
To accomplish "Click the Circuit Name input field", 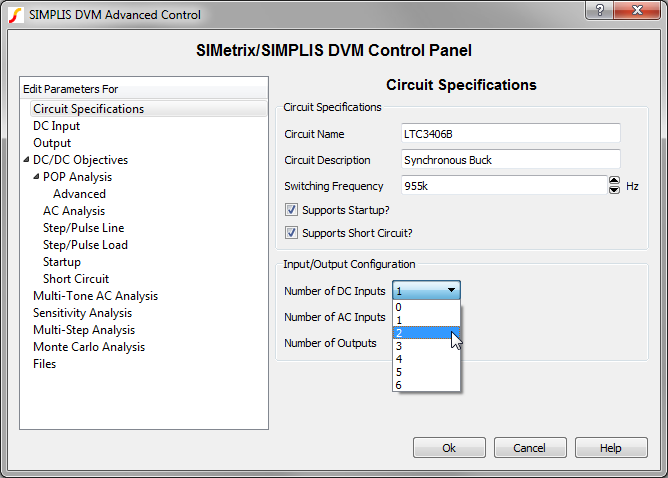I will [510, 133].
